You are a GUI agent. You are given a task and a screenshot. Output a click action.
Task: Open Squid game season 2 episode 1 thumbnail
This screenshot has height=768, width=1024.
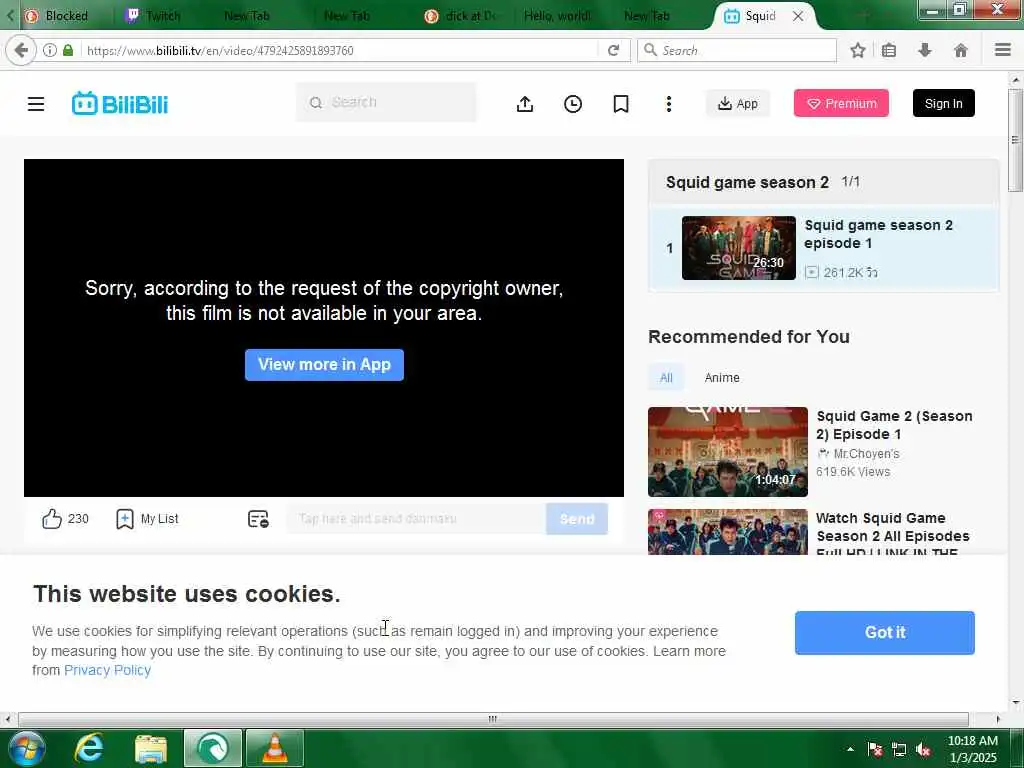pyautogui.click(x=739, y=248)
